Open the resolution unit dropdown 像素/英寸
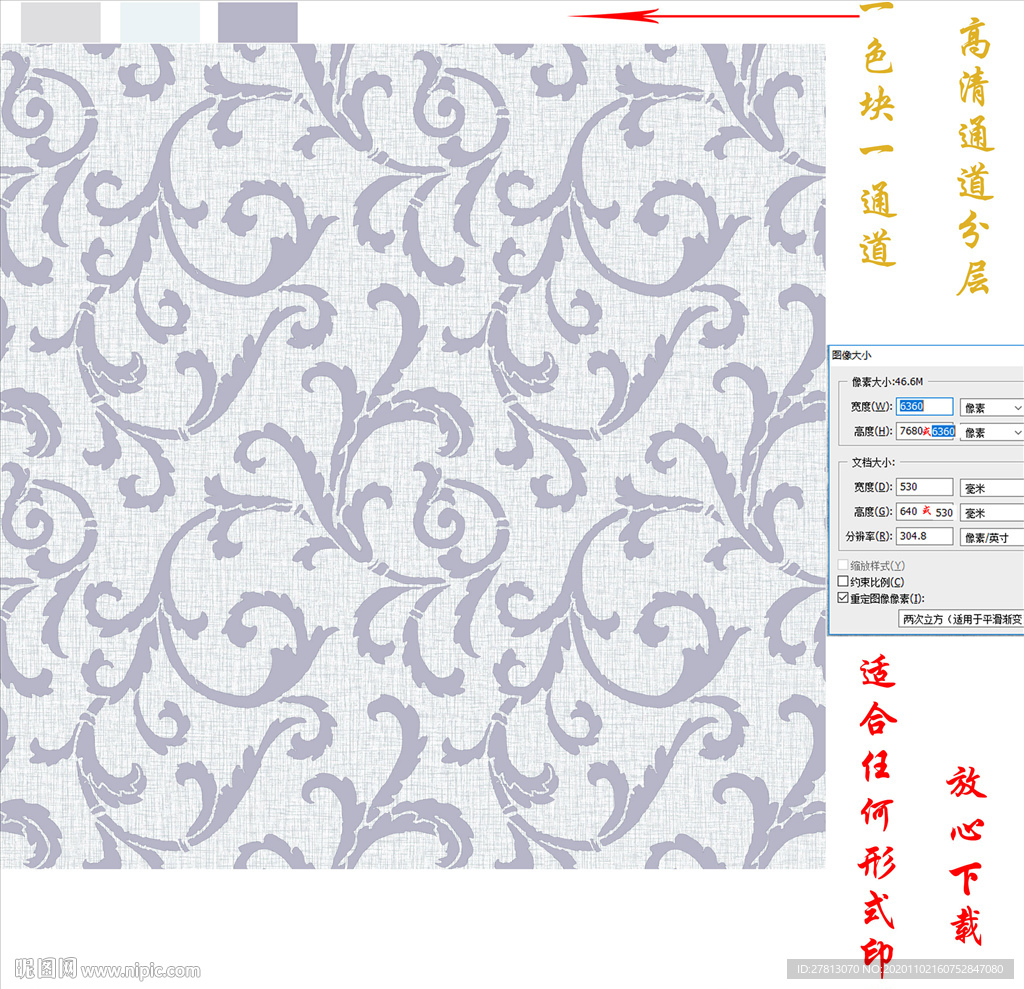This screenshot has height=989, width=1024. point(991,538)
